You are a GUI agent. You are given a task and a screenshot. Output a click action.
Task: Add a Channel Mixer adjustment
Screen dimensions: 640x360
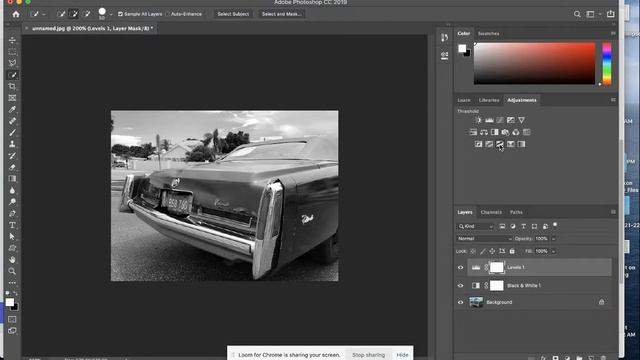516,132
